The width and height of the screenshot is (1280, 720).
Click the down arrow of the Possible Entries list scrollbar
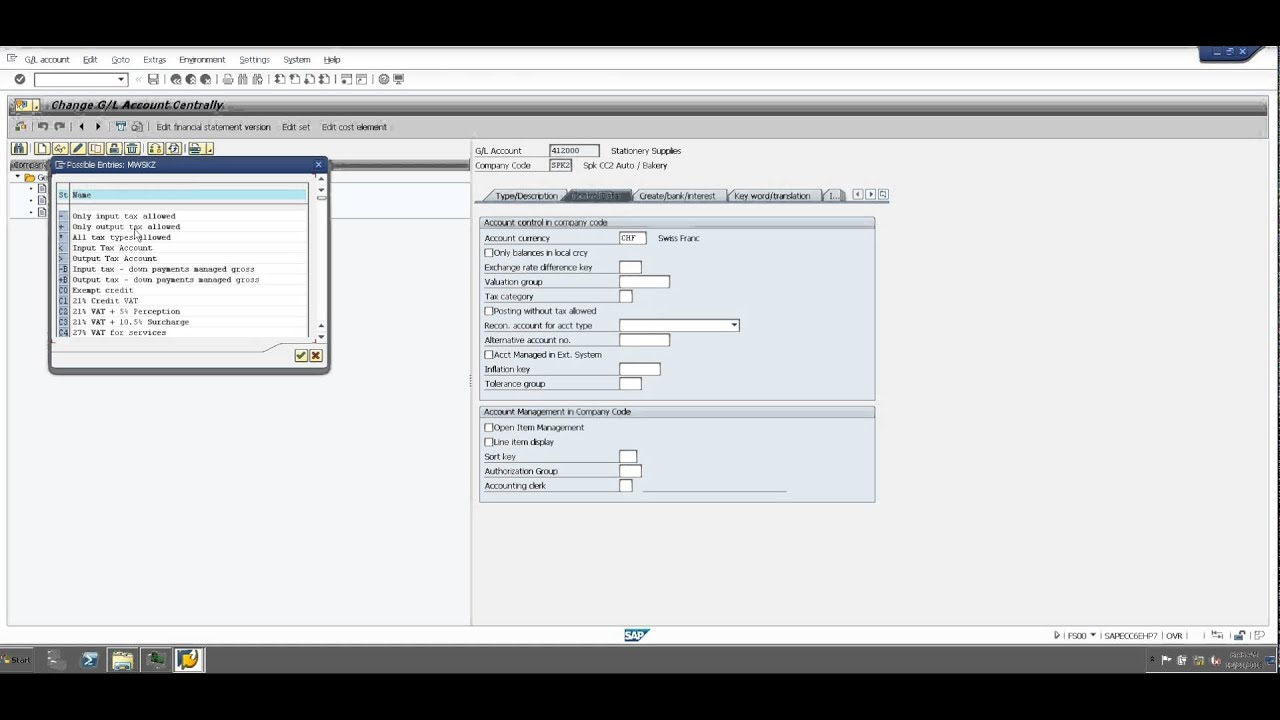coord(321,336)
